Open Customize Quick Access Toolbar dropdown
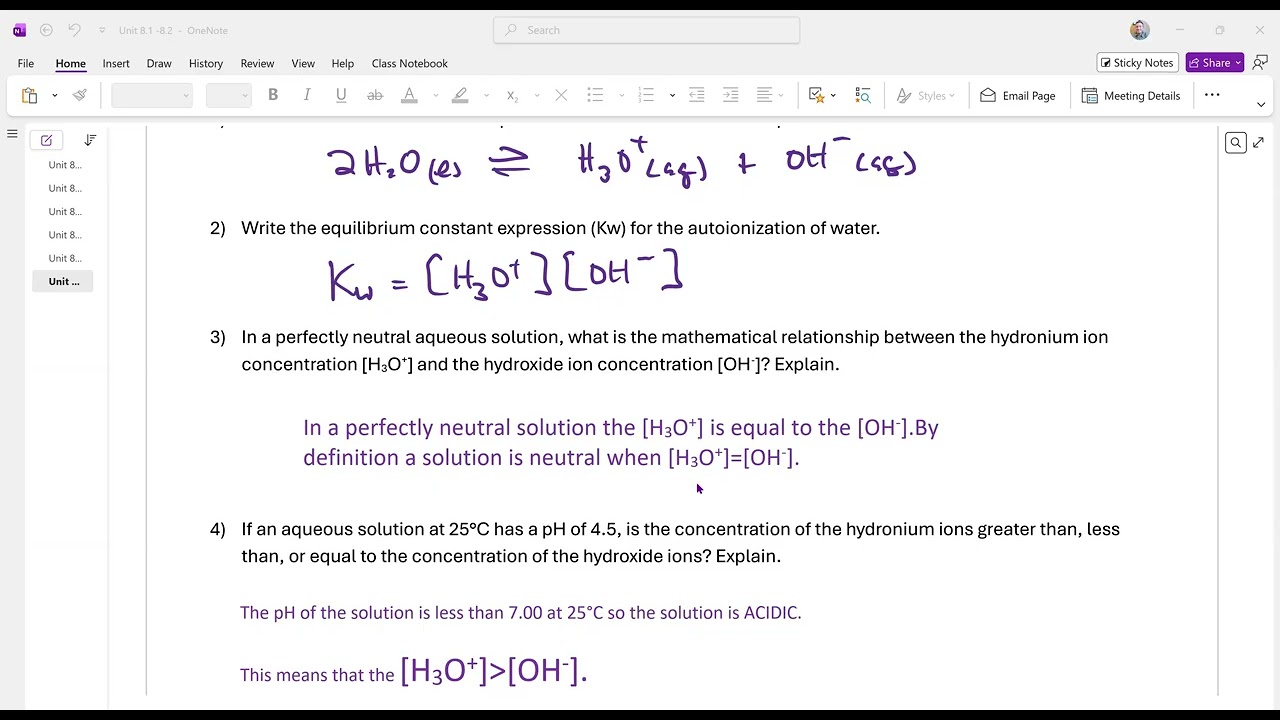Viewport: 1280px width, 720px height. [101, 30]
